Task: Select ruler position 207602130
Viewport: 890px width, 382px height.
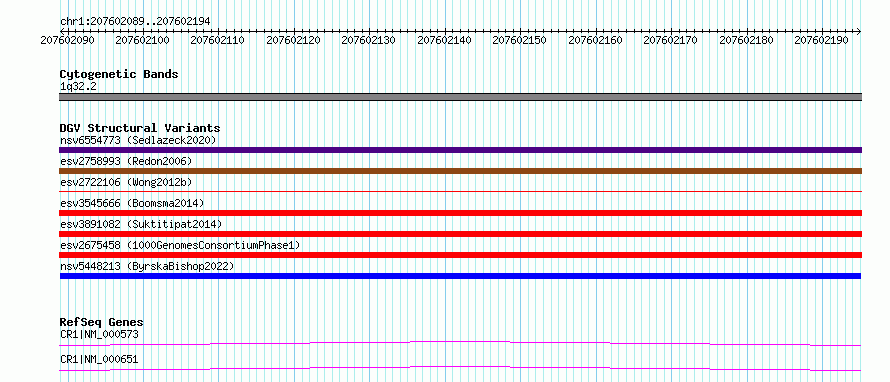Action: [x=369, y=40]
